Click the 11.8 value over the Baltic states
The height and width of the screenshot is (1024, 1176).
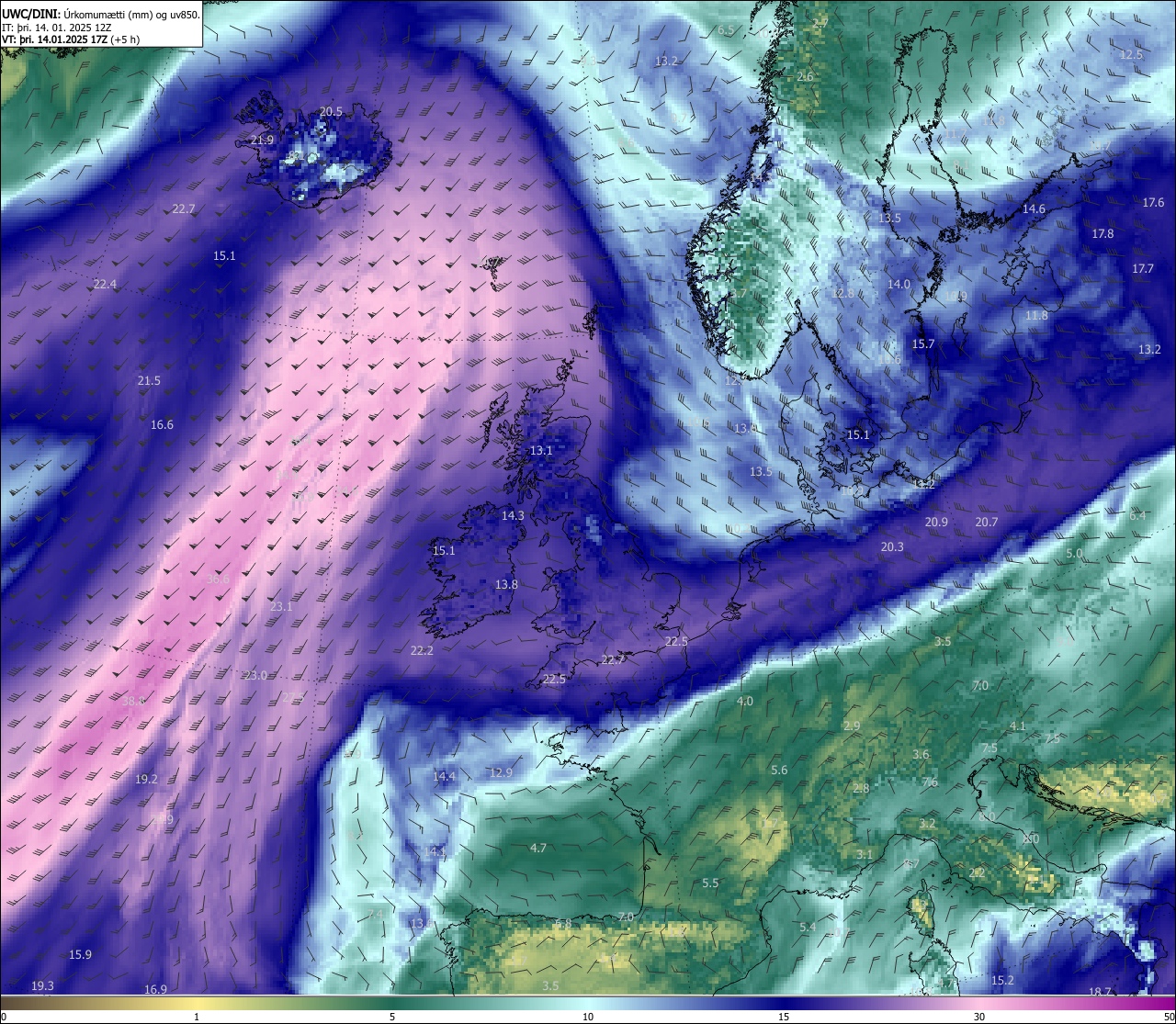(x=1036, y=315)
